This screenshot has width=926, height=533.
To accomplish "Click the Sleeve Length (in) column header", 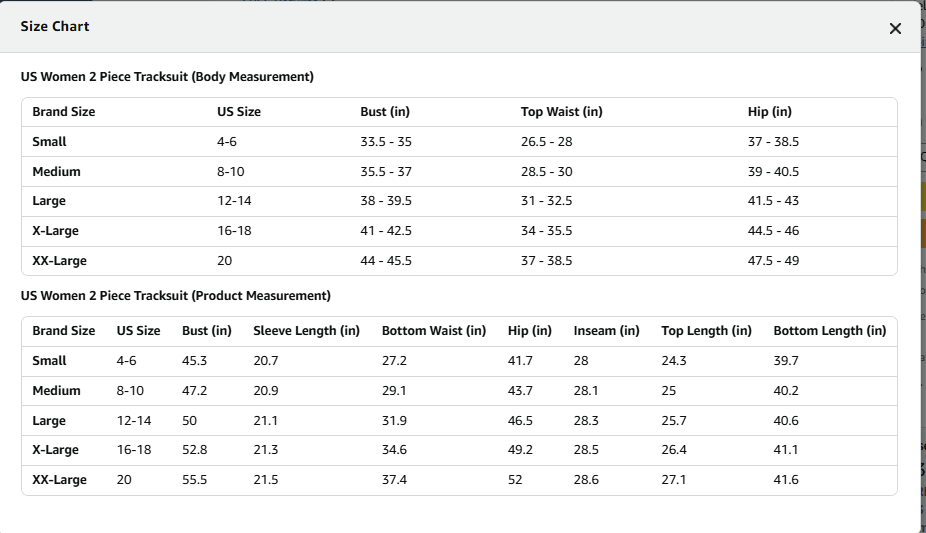I will [307, 331].
